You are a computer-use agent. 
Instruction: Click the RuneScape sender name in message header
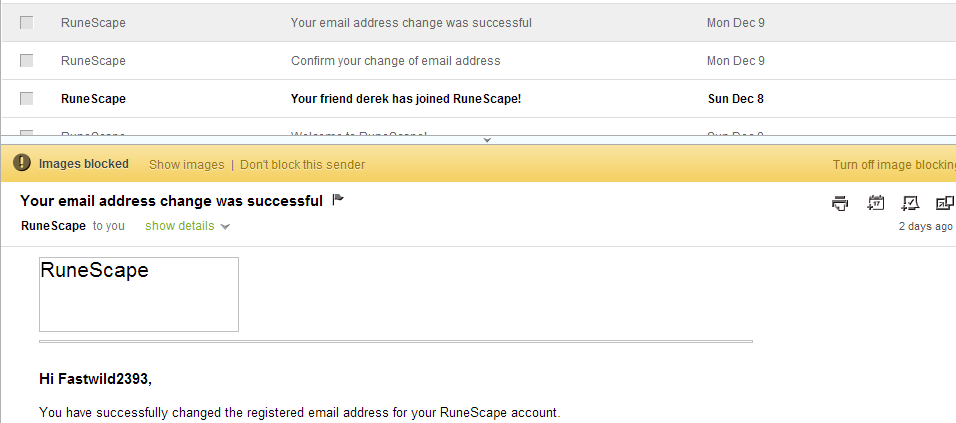[x=53, y=226]
